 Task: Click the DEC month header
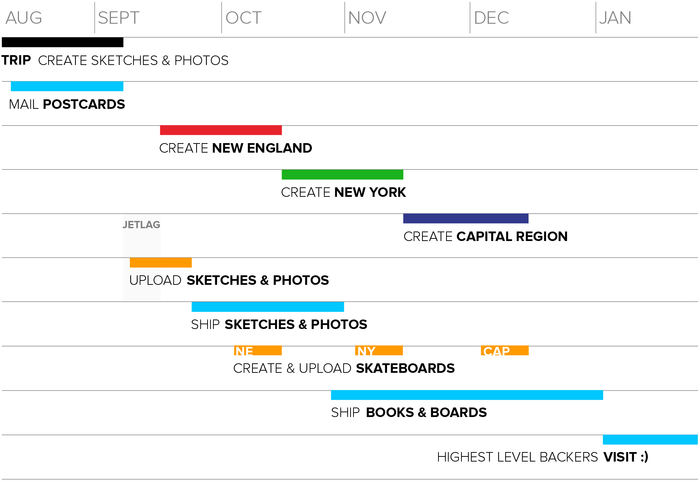[x=491, y=18]
